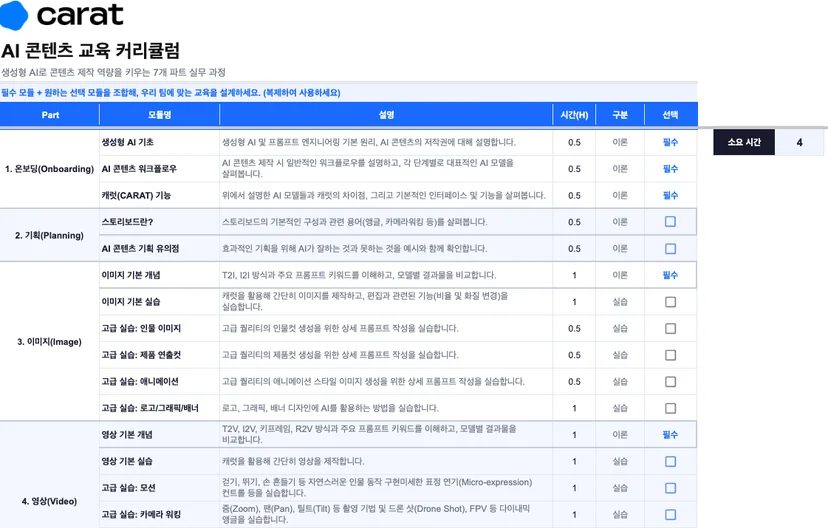Viewport: 828px width, 528px height.
Task: Click the 이미지 기본 개념 module name
Action: (x=131, y=275)
